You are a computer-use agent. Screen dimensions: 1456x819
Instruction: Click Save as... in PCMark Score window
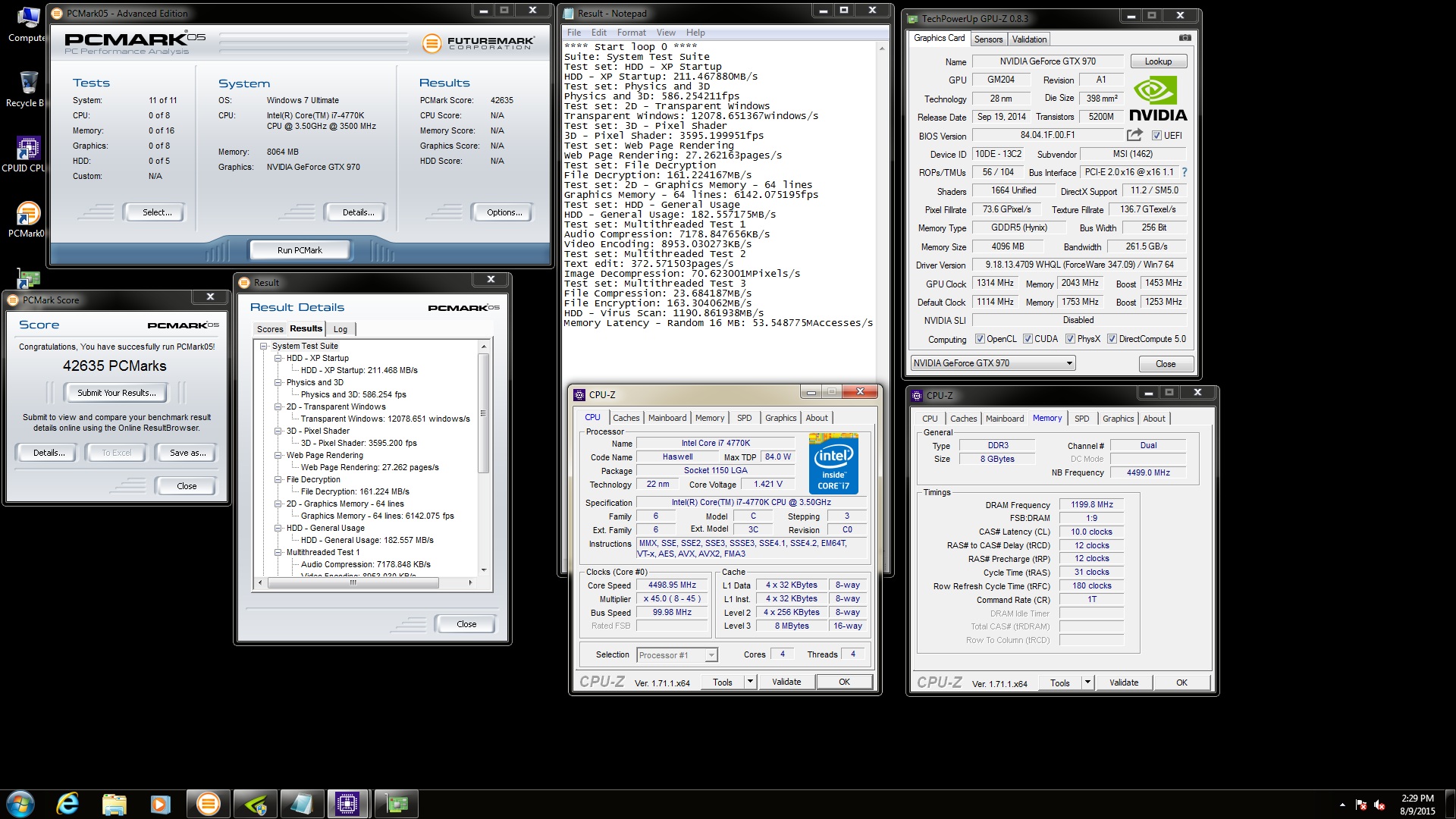tap(187, 453)
